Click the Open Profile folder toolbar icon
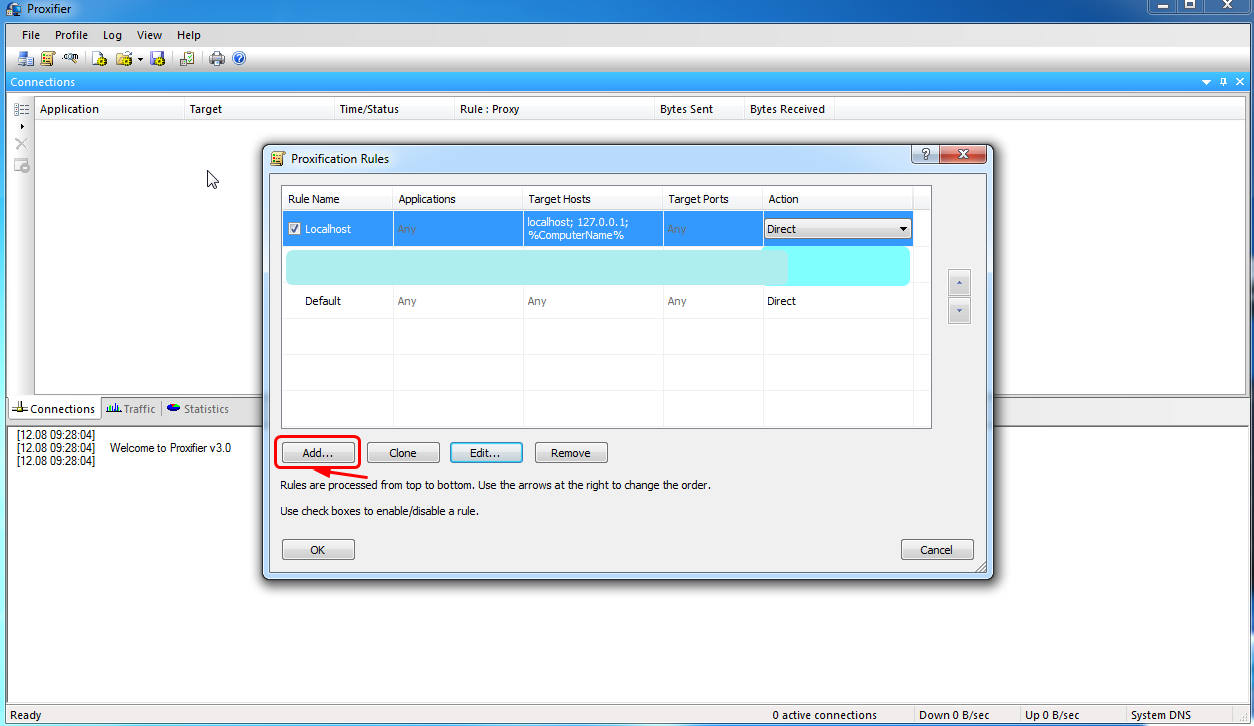This screenshot has width=1254, height=726. coord(124,59)
